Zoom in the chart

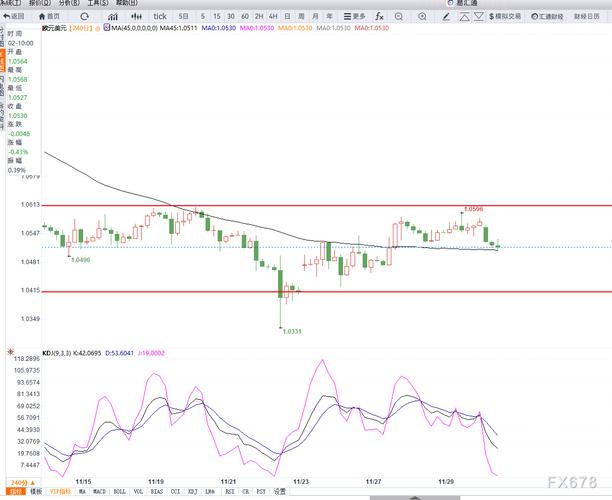pyautogui.click(x=422, y=16)
